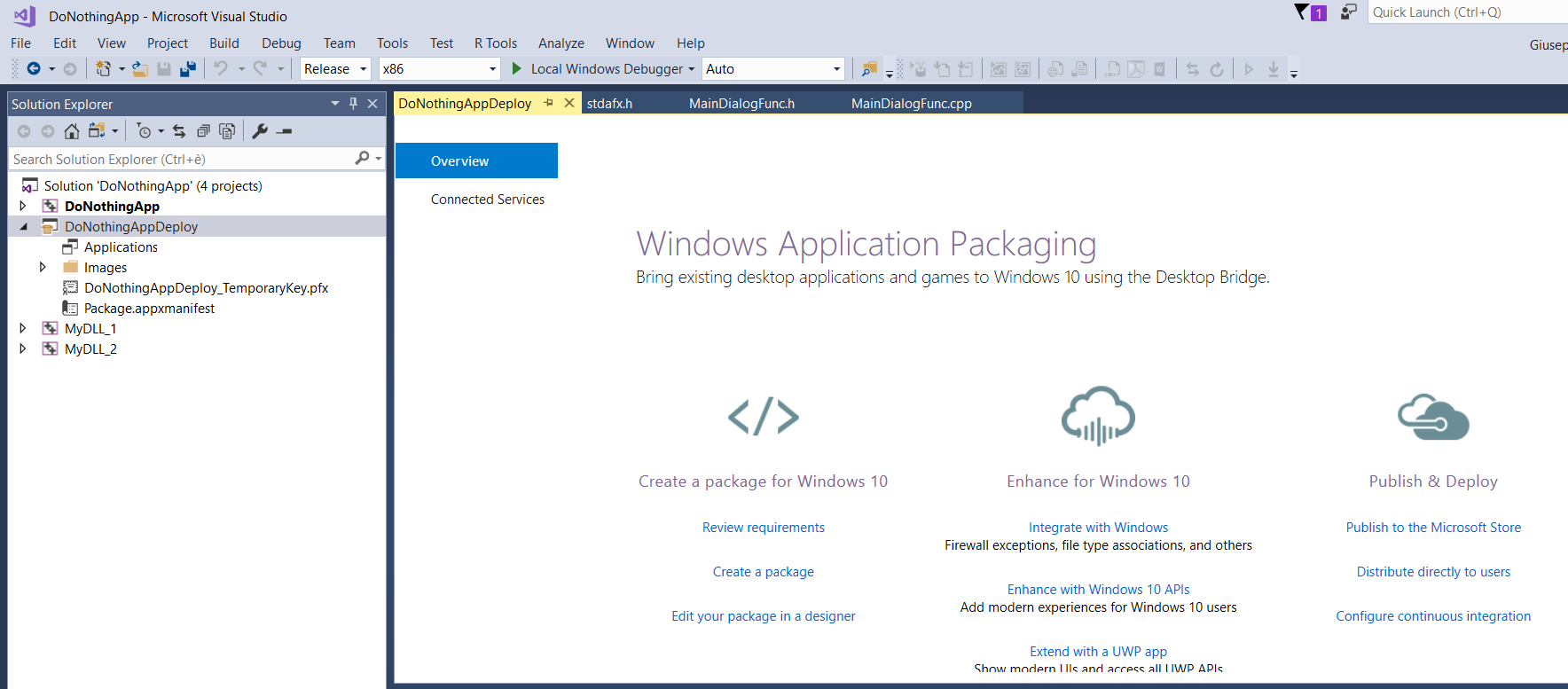This screenshot has width=1568, height=689.
Task: Click the code brackets package icon
Action: [x=764, y=416]
